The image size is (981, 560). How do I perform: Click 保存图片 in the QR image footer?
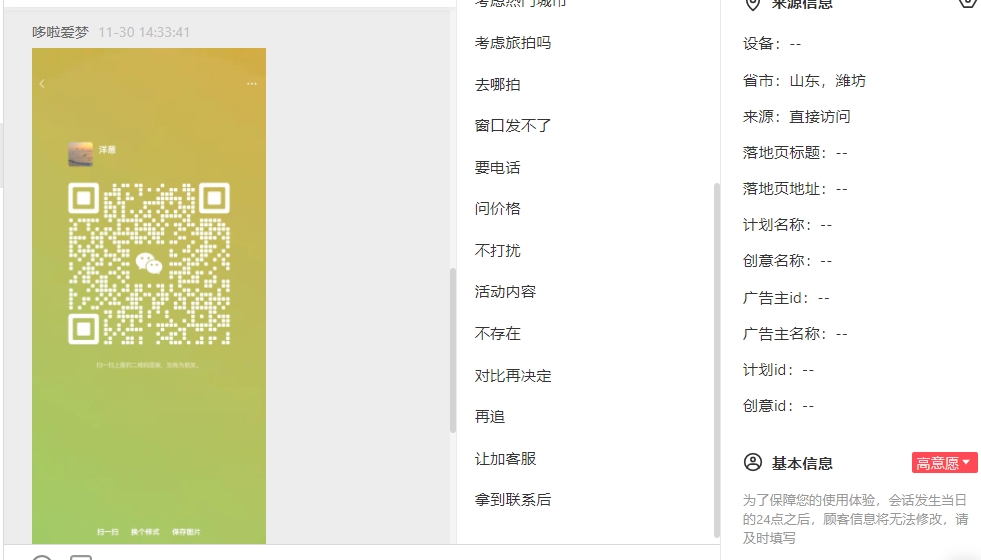coord(186,532)
